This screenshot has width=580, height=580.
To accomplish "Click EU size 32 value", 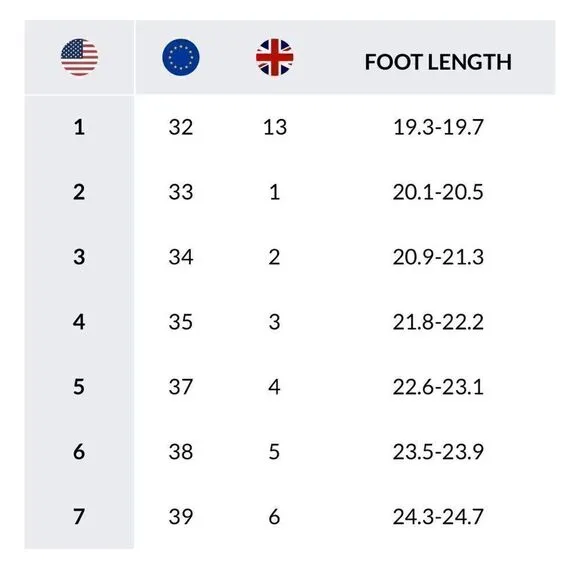I will click(181, 127).
